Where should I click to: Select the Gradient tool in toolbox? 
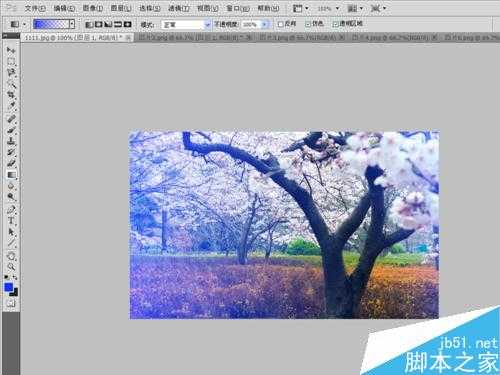pyautogui.click(x=11, y=175)
